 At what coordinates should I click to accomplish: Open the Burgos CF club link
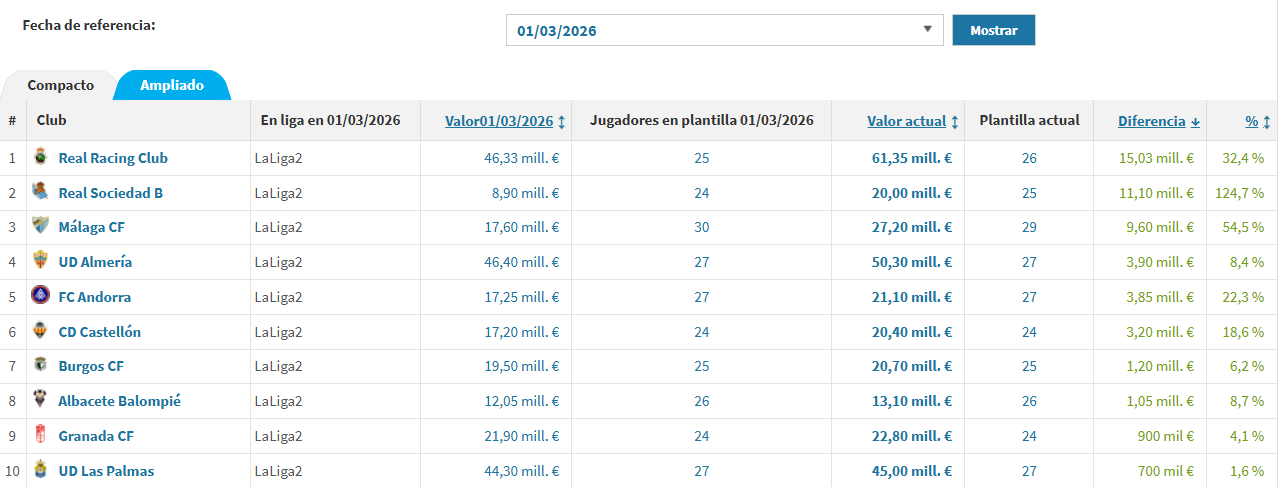click(91, 366)
